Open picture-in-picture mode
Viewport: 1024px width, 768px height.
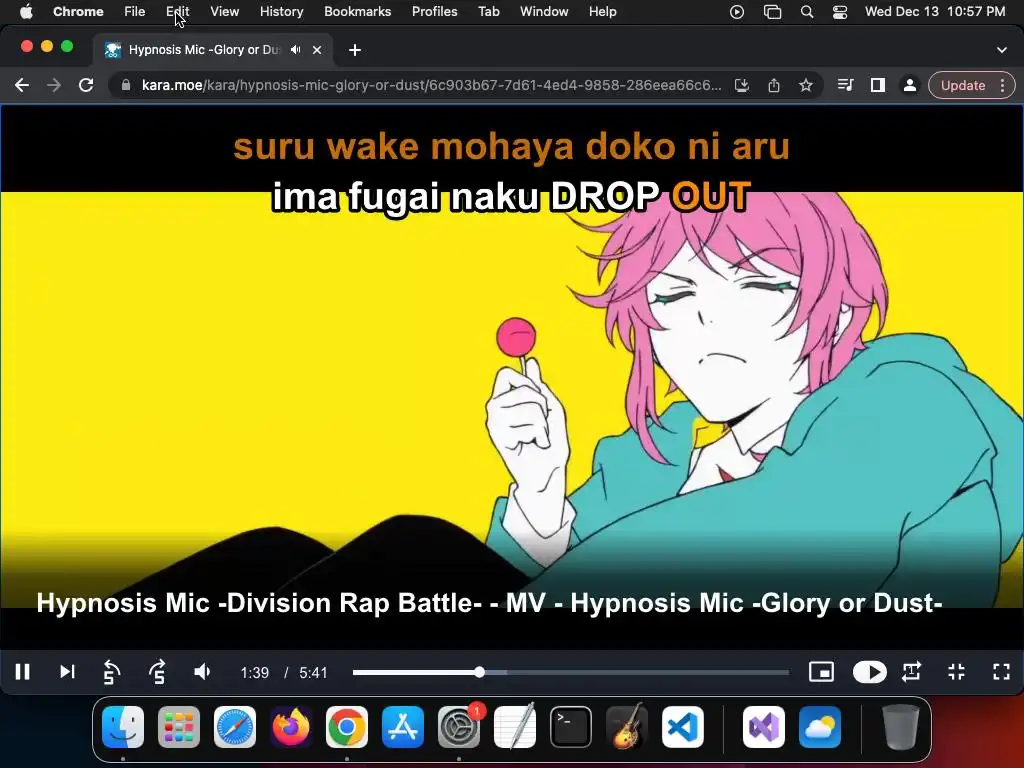pyautogui.click(x=822, y=672)
